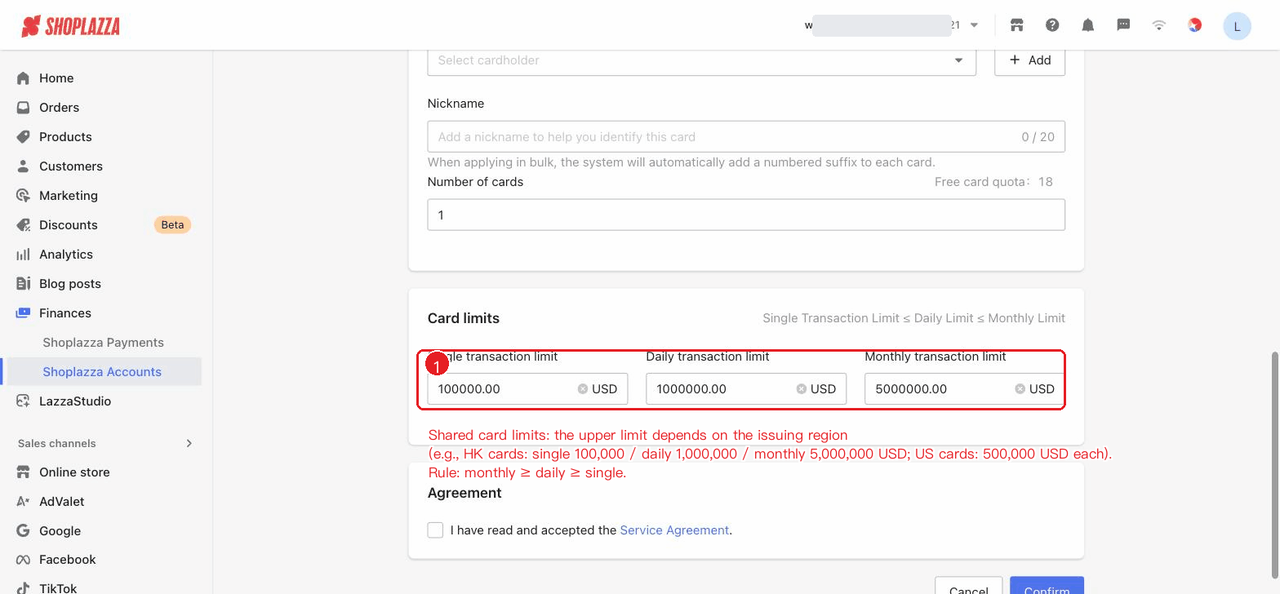Open the Service Agreement link
This screenshot has width=1280, height=594.
click(675, 530)
